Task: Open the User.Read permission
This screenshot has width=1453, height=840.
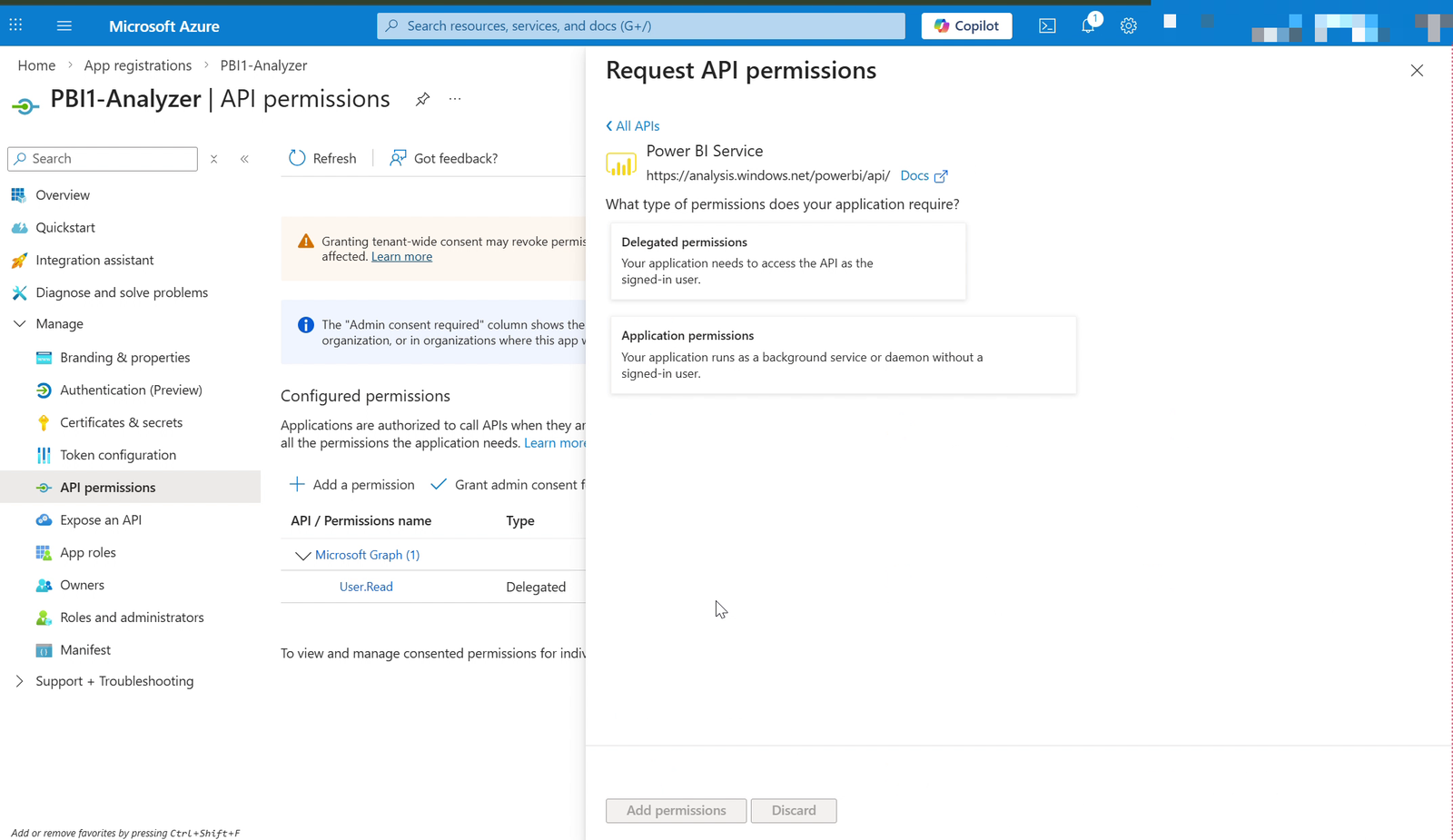Action: click(x=366, y=587)
